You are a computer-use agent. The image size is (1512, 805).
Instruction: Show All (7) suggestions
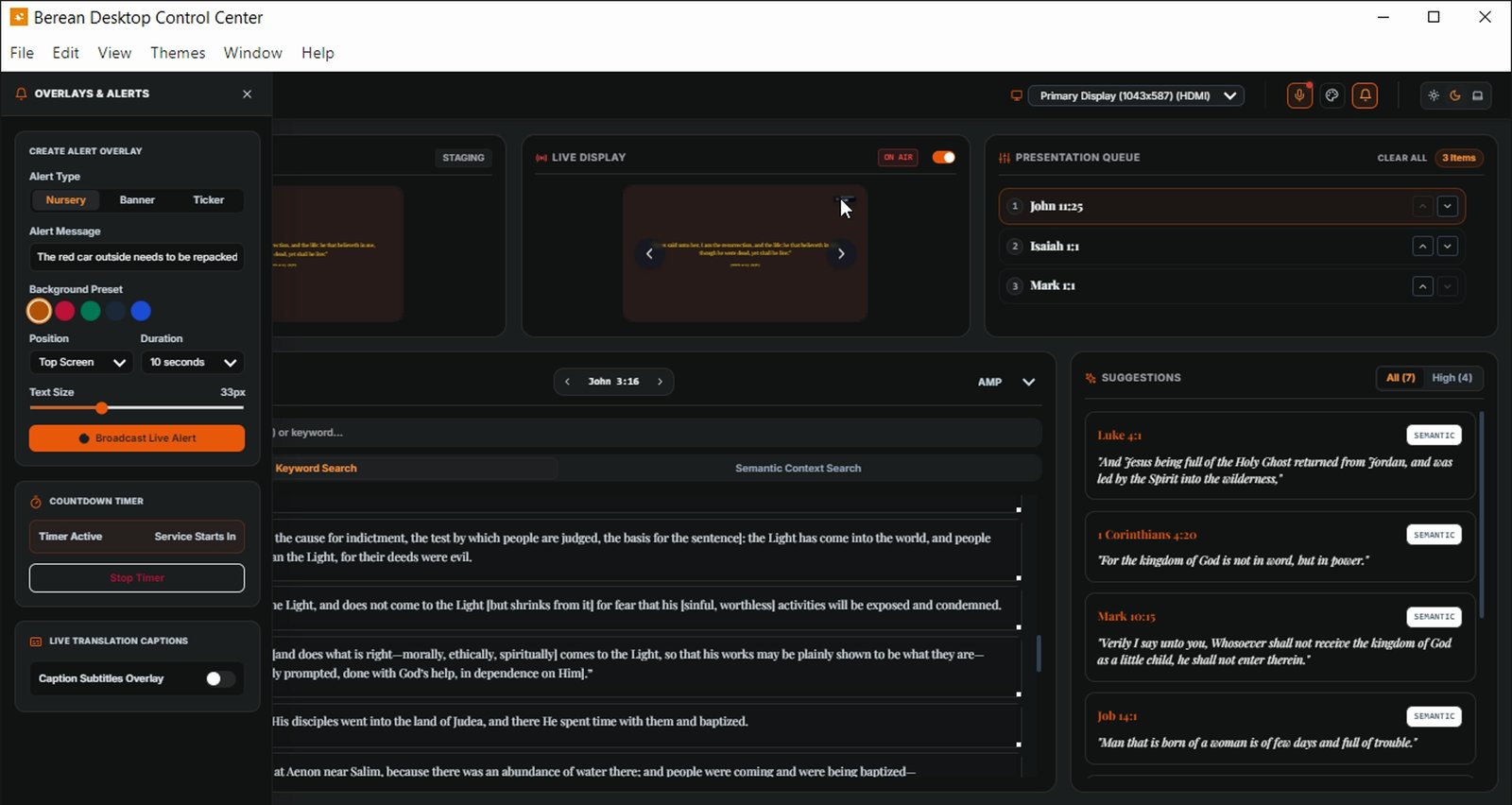click(1400, 378)
